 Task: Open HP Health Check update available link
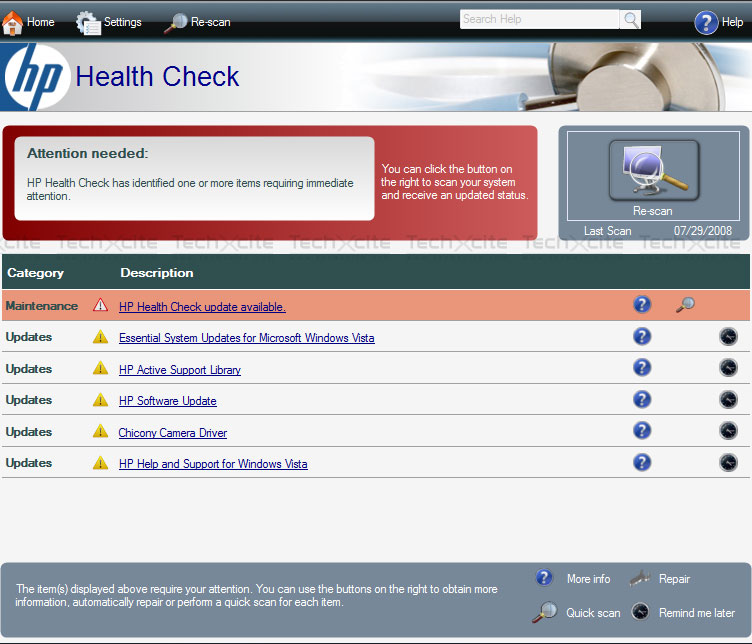pos(202,307)
